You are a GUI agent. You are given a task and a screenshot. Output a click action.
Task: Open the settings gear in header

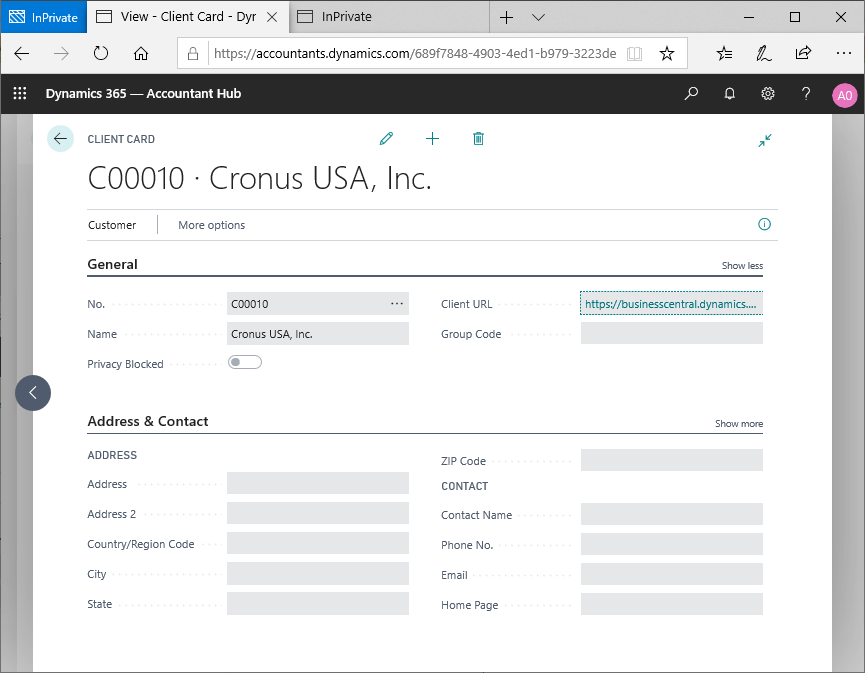tap(767, 94)
